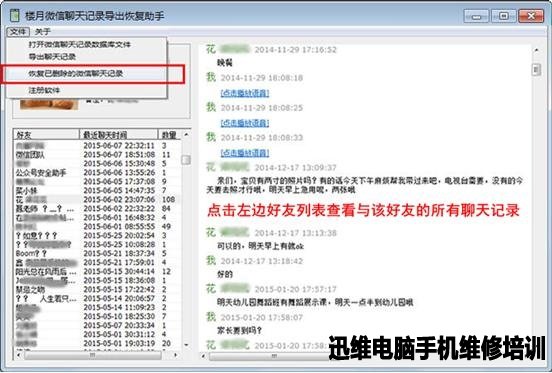
Task: Select the 注册软件 menu entry
Action: [x=44, y=90]
